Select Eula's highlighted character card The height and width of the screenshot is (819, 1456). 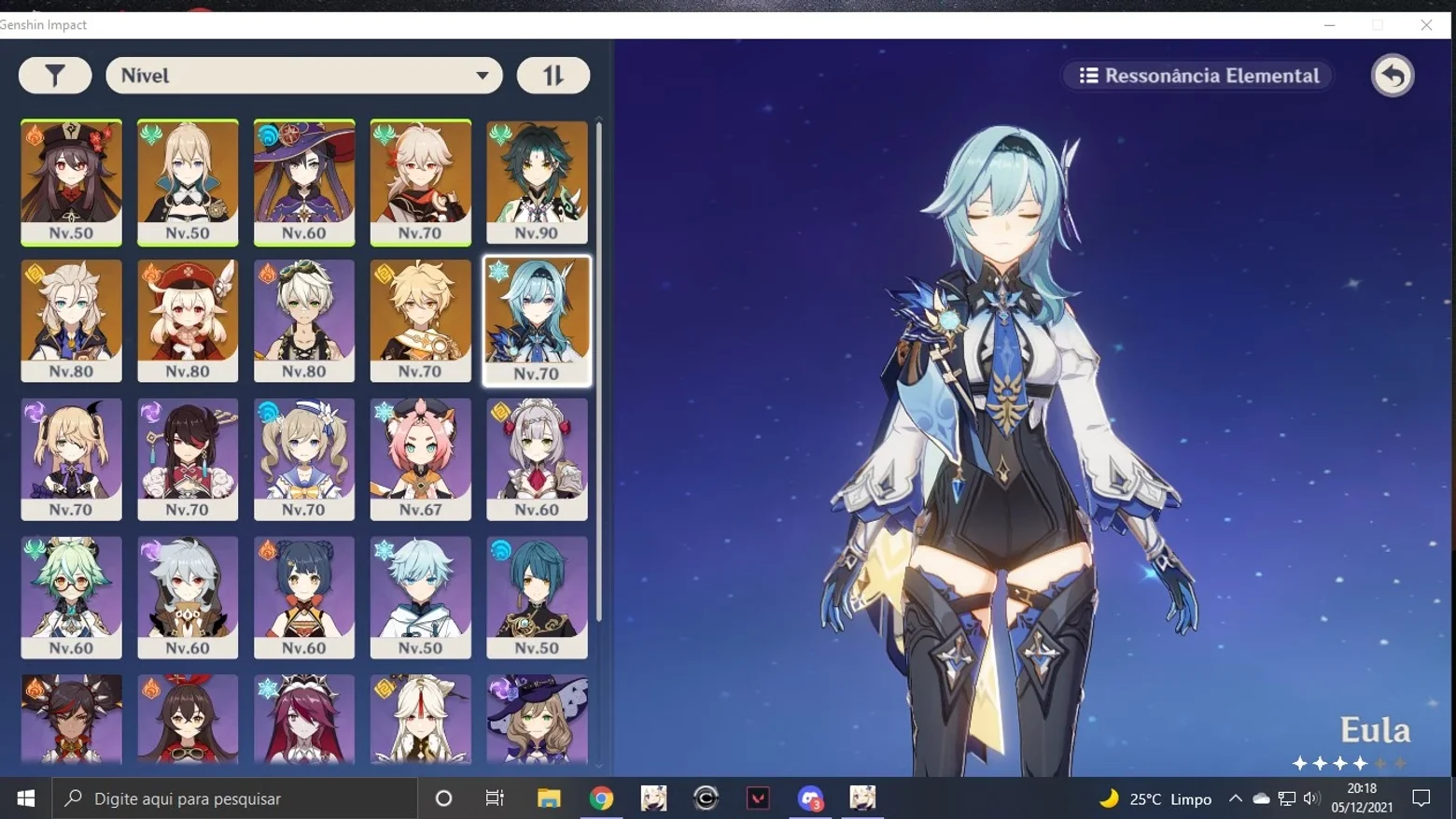(537, 321)
